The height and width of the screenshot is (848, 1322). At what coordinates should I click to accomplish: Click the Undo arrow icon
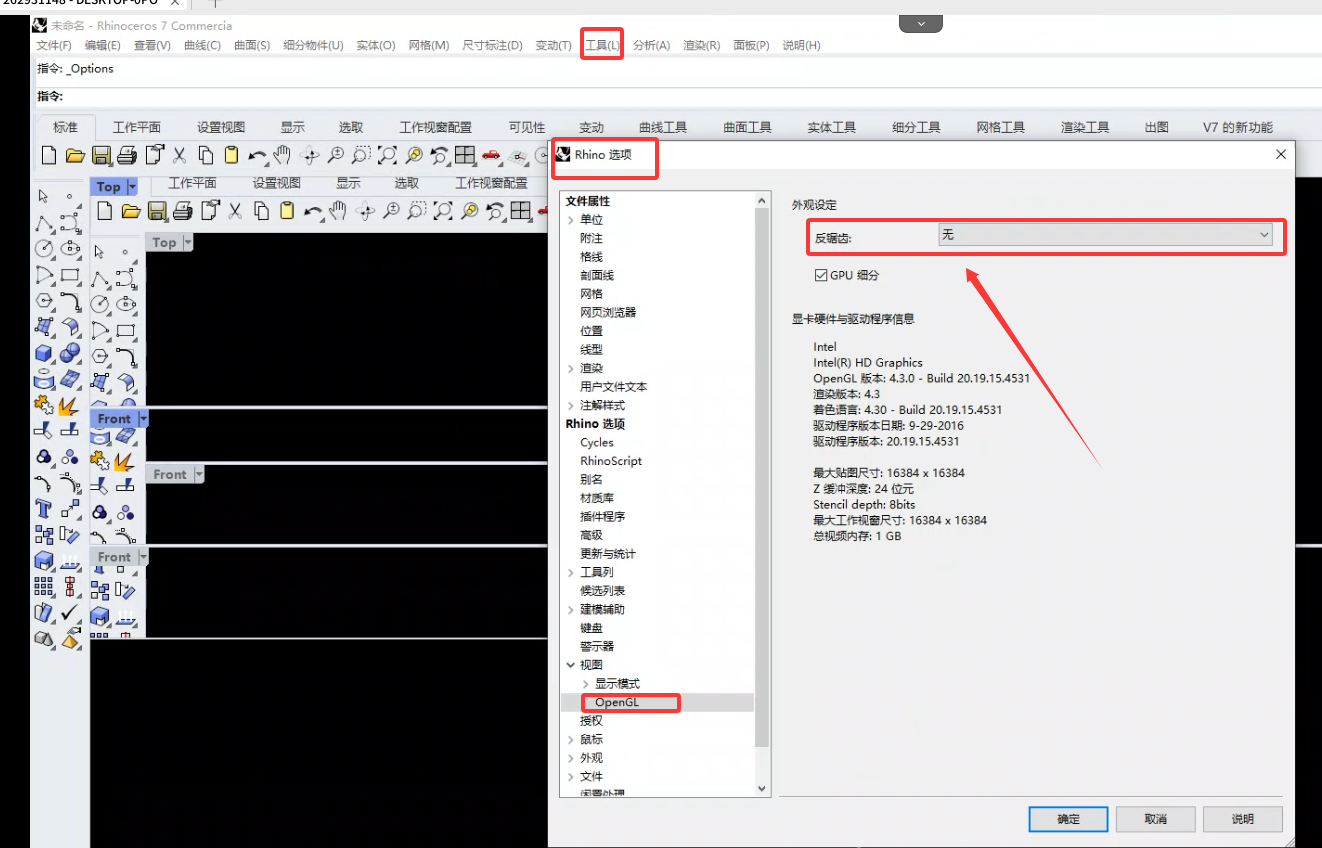coord(258,156)
